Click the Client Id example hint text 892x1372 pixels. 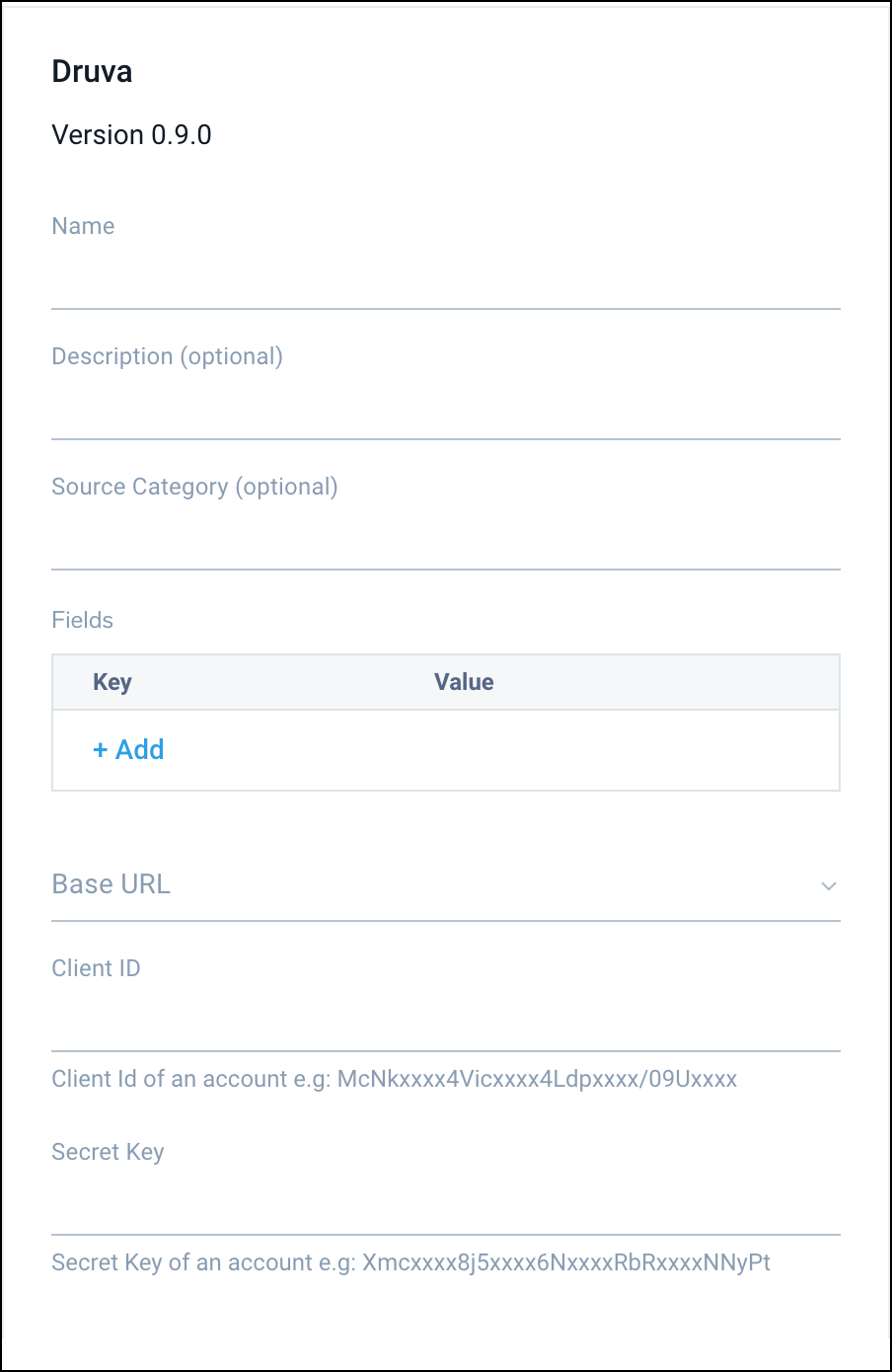tap(394, 1079)
